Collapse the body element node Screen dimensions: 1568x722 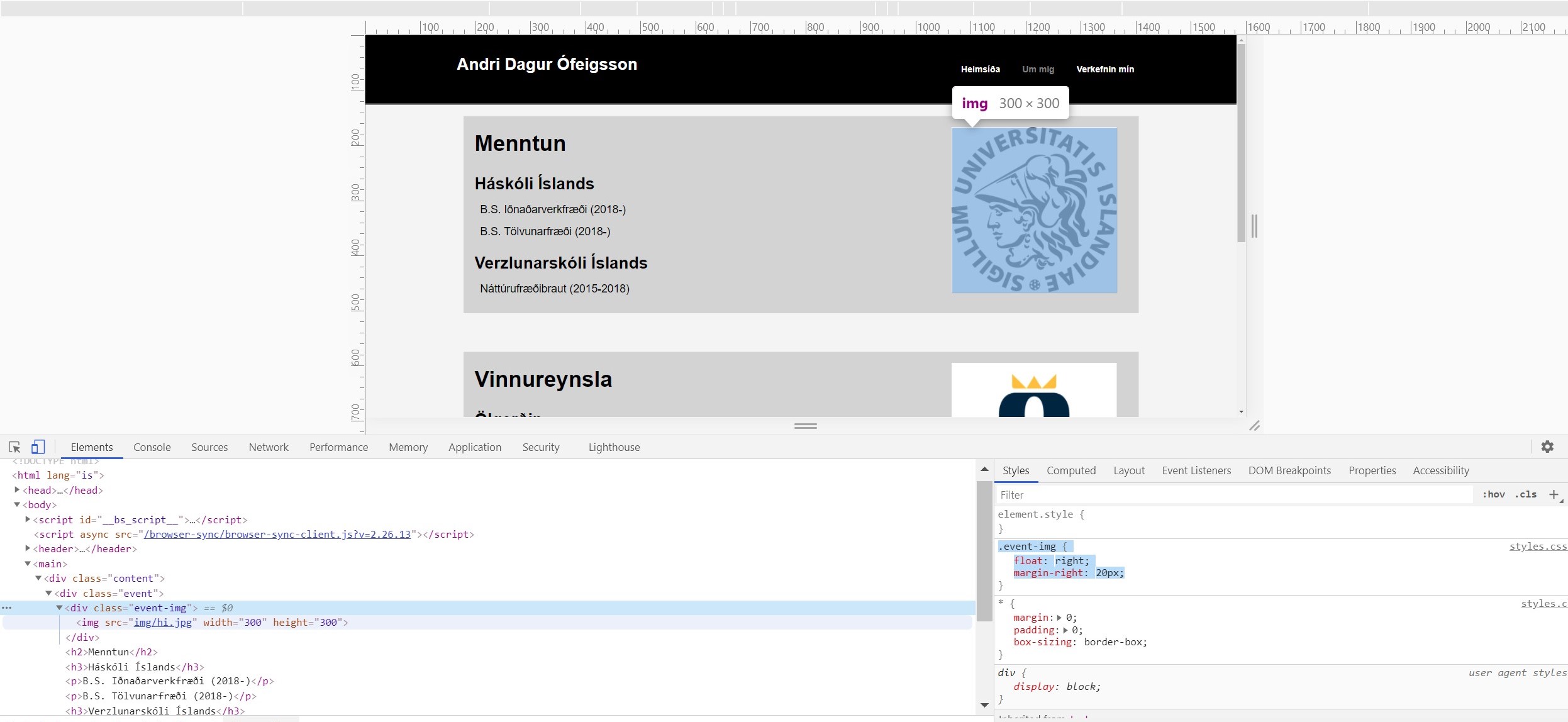tap(17, 504)
